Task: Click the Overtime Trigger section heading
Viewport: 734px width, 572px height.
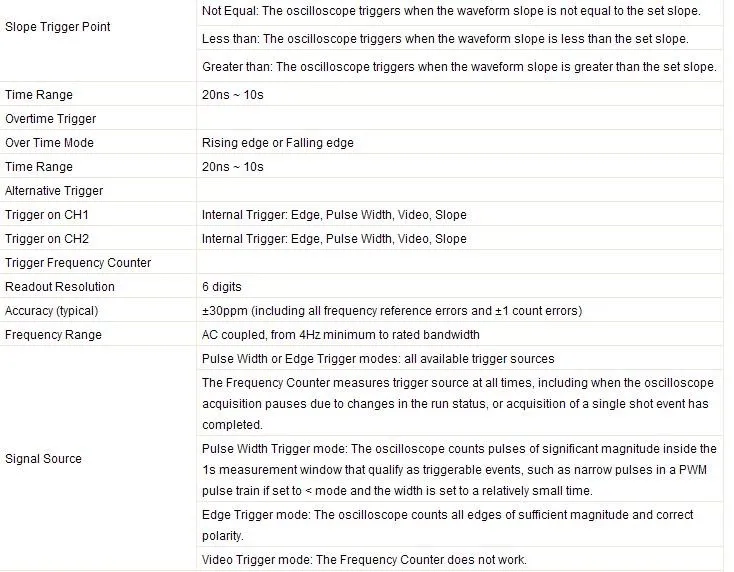Action: (51, 119)
